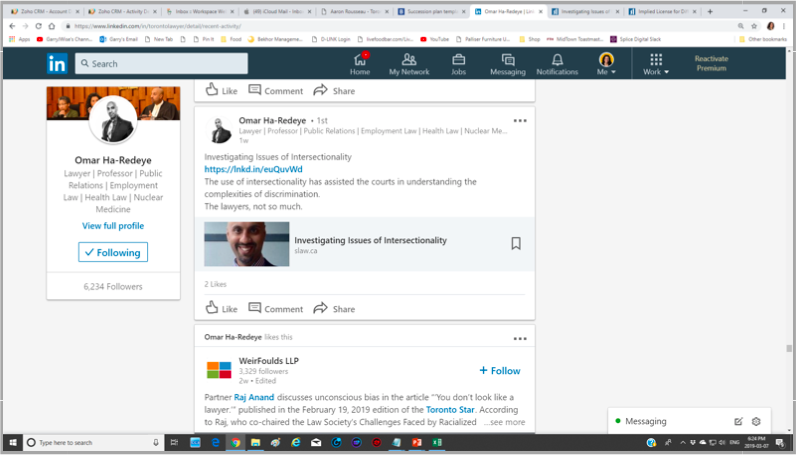Open the Notifications bell

click(x=557, y=64)
